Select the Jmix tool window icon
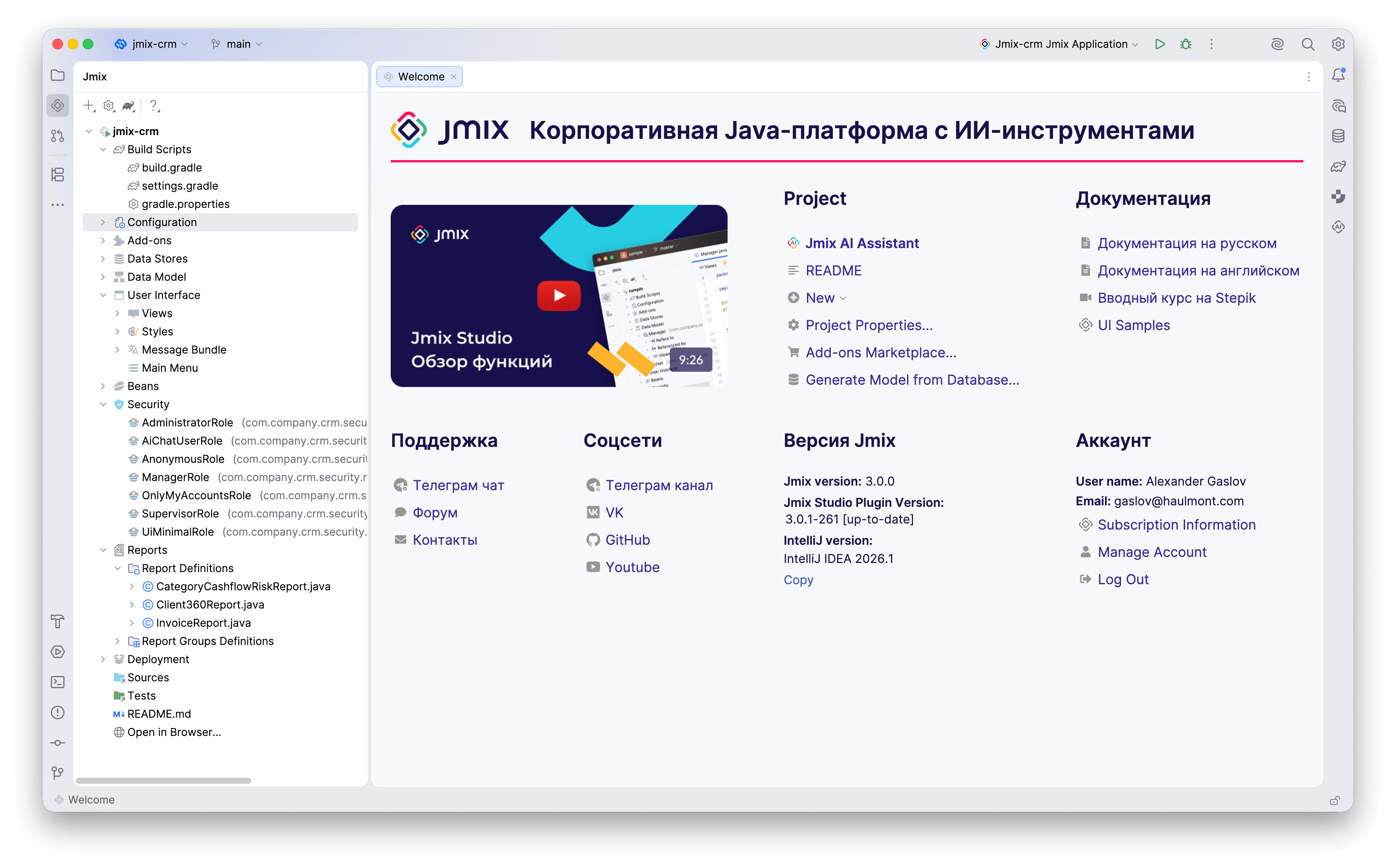 57,105
